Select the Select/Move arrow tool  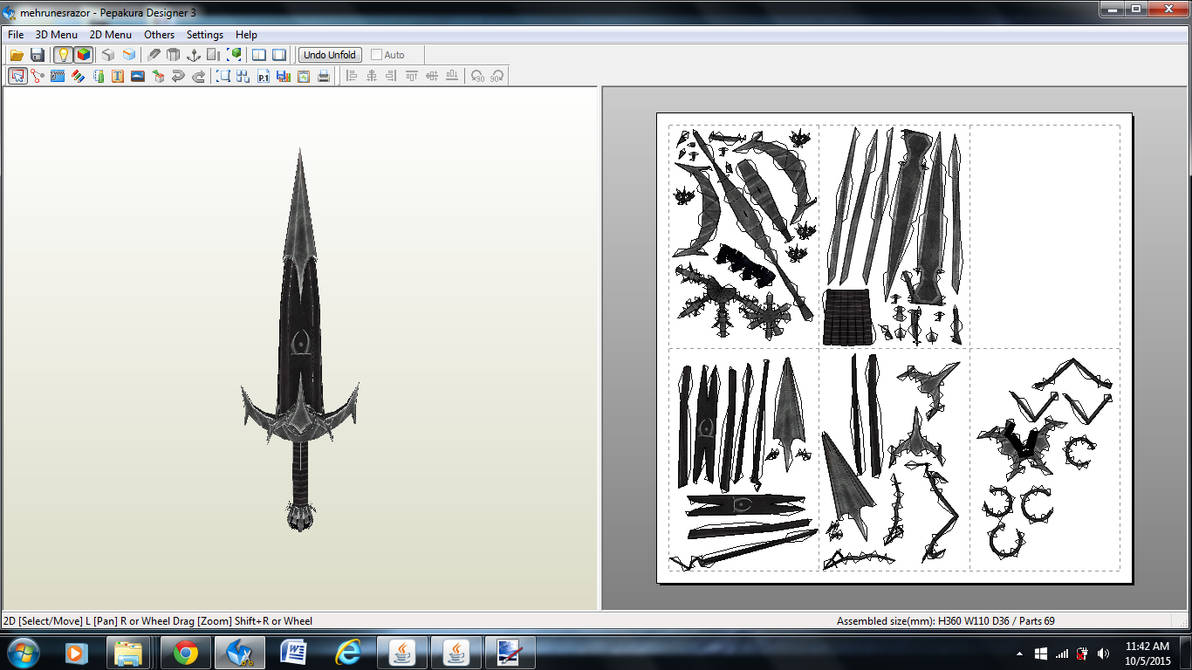[17, 76]
